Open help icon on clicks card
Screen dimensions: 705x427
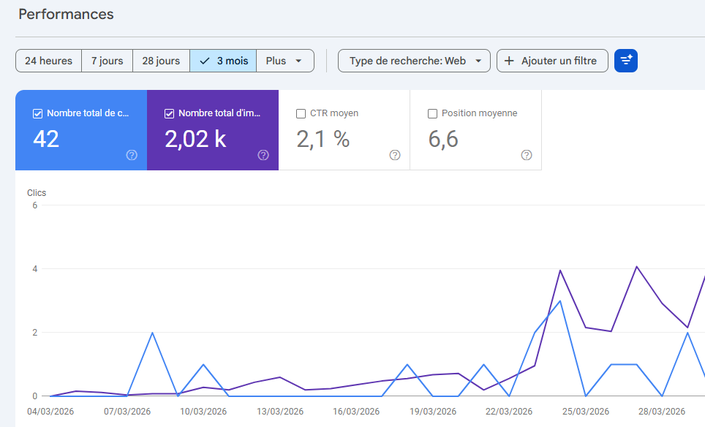132,155
